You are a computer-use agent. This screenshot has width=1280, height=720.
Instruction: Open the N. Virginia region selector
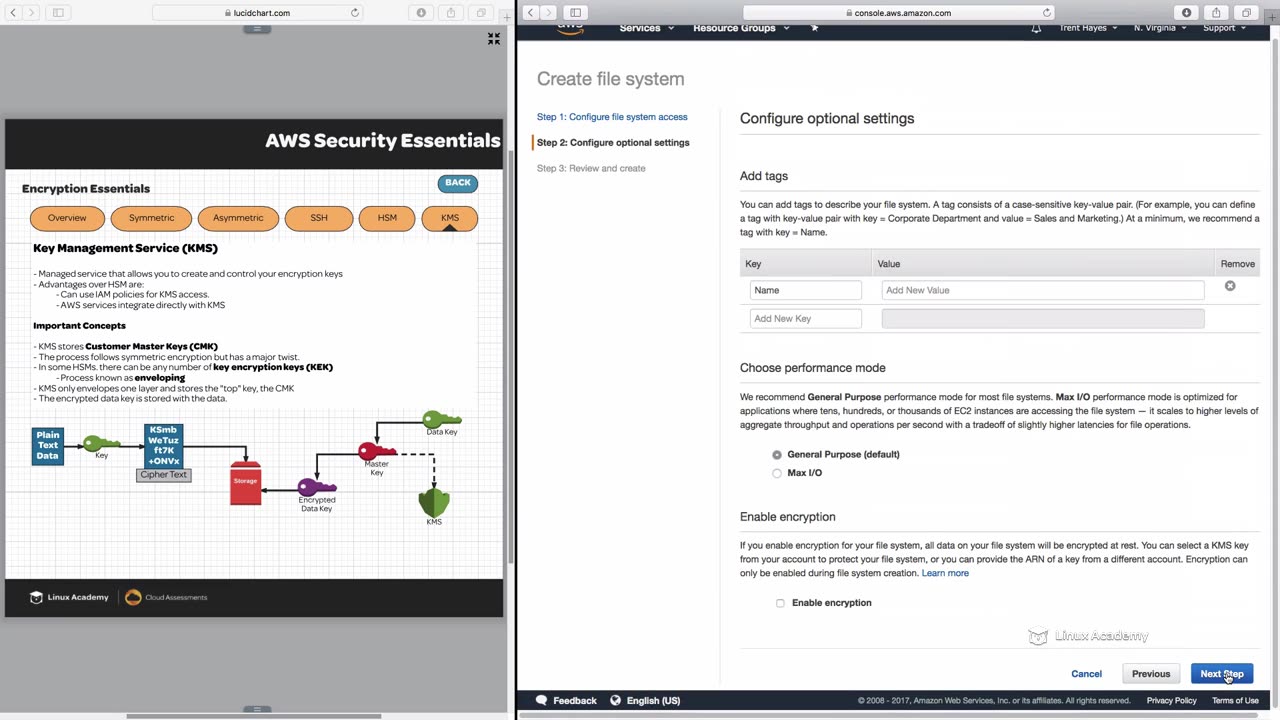[1160, 28]
